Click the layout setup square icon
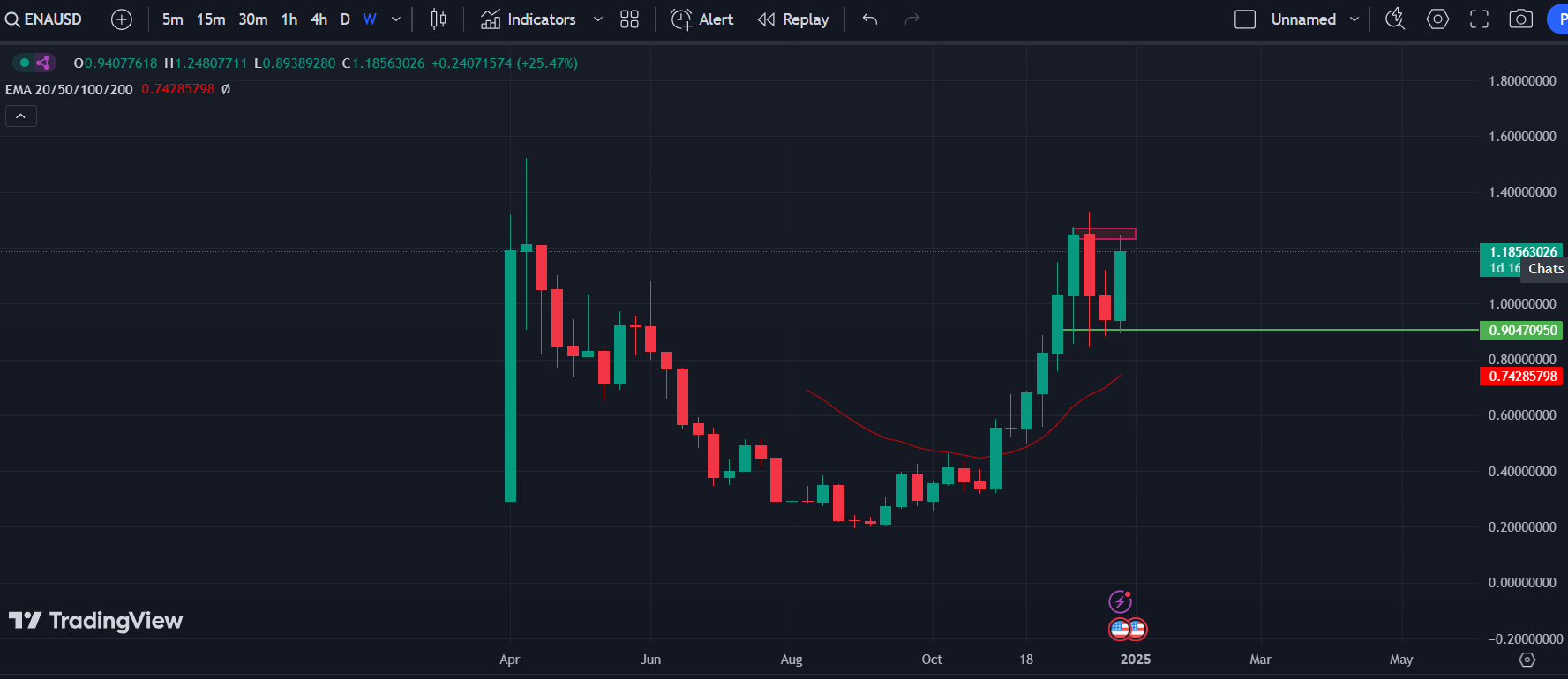Screen dimensions: 1568x679 click(x=1245, y=19)
